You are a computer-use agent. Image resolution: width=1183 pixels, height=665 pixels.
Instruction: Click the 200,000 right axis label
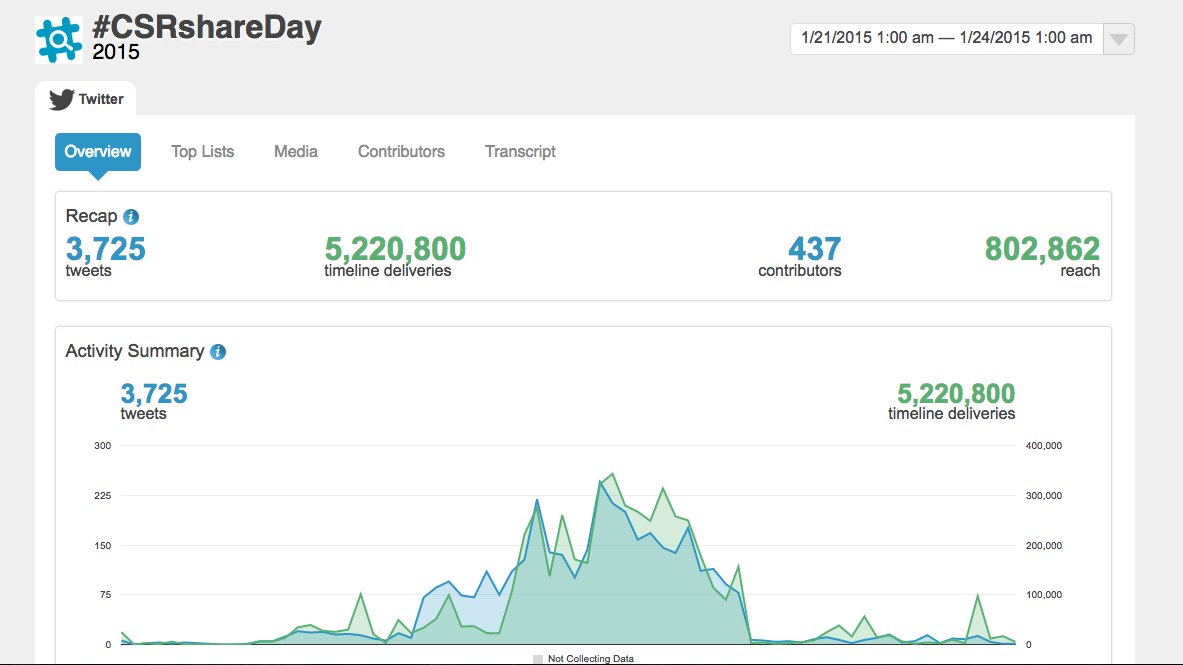(1043, 546)
